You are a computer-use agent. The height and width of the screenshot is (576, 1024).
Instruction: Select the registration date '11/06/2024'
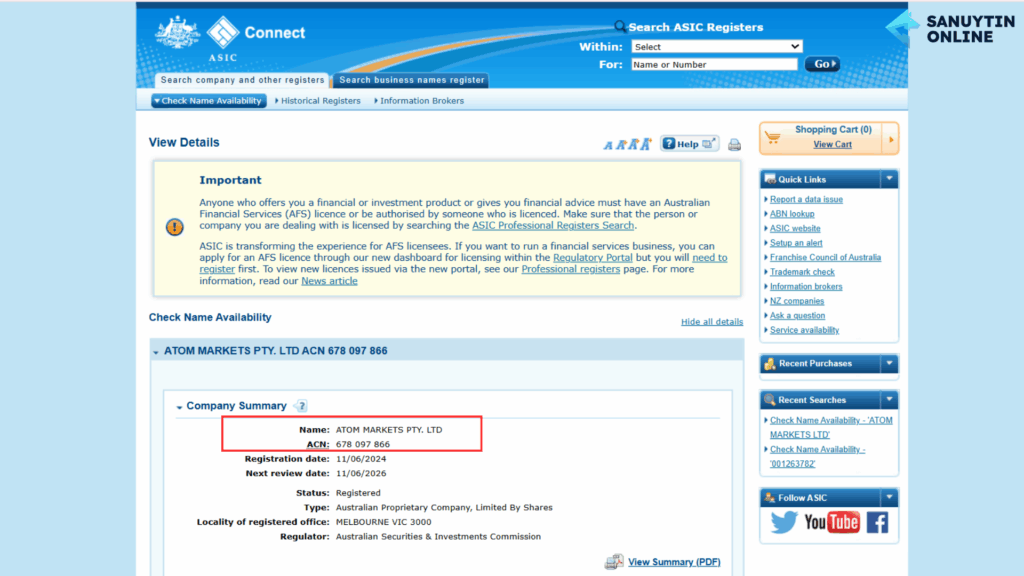[361, 459]
